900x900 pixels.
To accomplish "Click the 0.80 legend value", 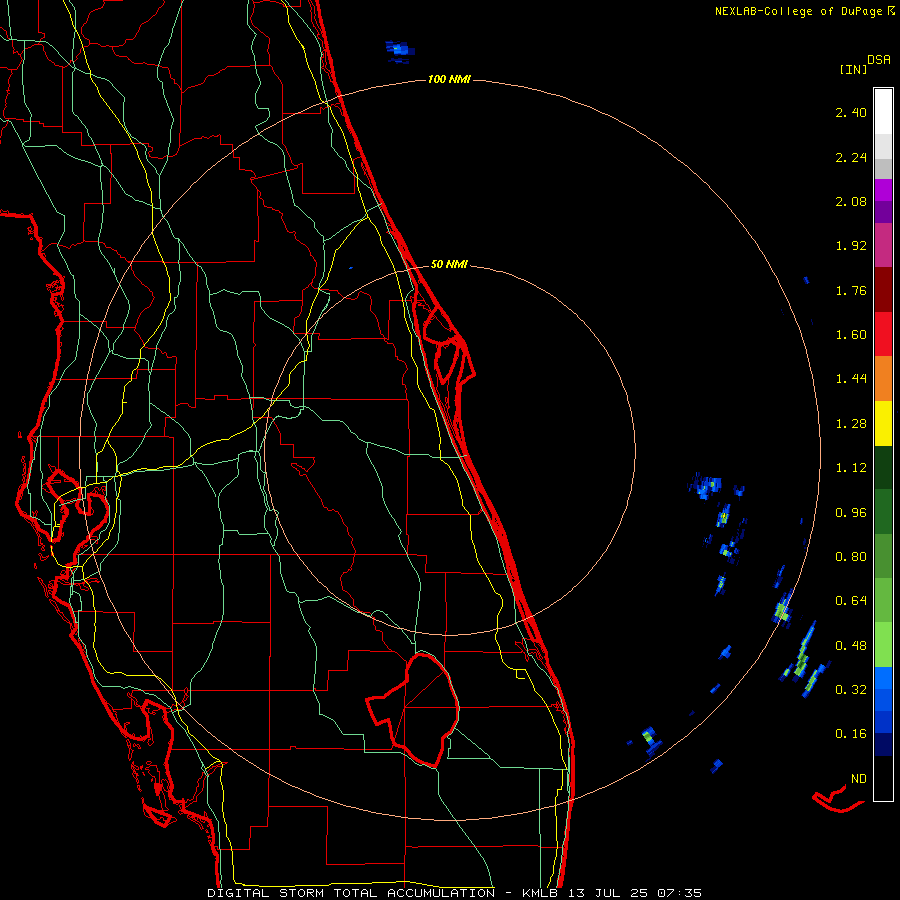I will point(851,557).
